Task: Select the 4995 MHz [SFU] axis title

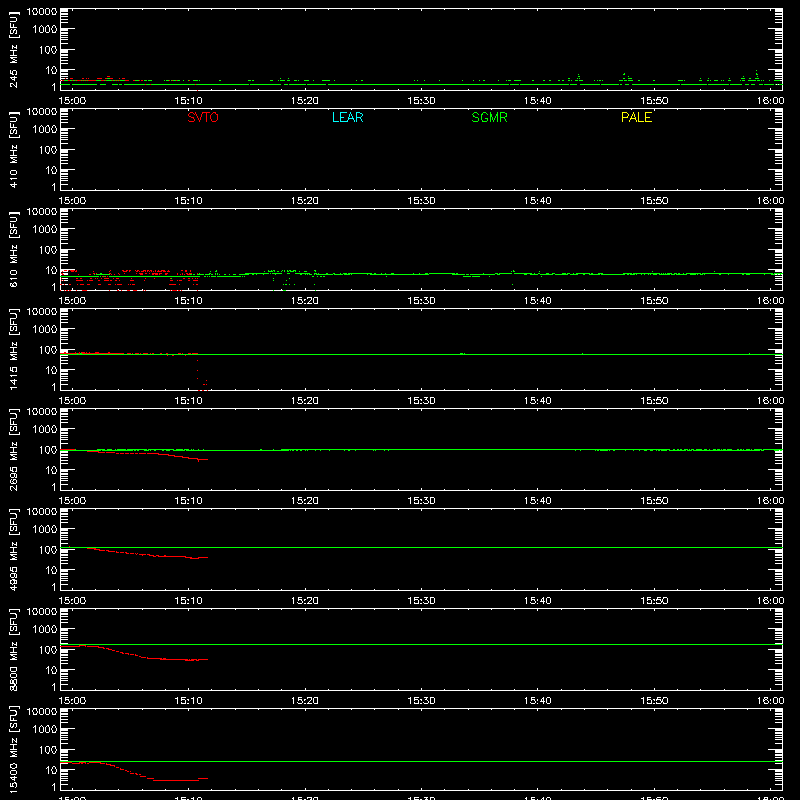Action: click(13, 549)
